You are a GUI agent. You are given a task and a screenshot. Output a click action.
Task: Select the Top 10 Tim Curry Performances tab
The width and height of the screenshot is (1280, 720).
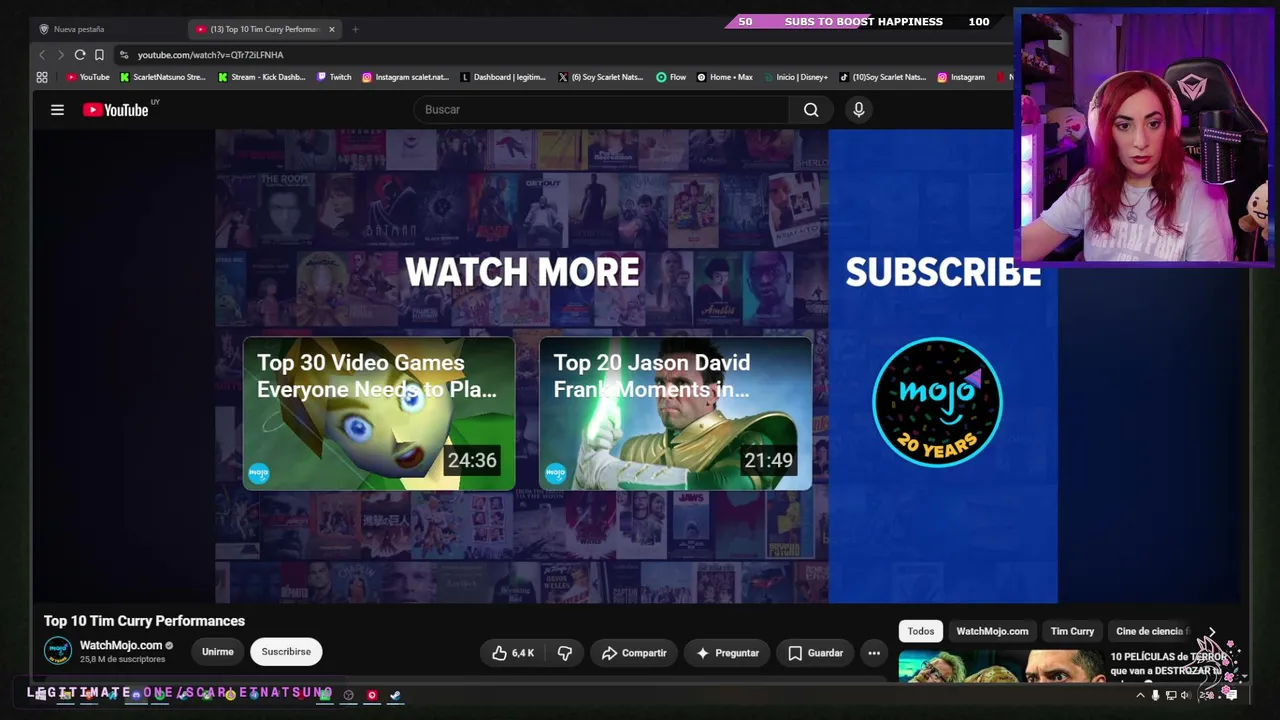point(265,29)
